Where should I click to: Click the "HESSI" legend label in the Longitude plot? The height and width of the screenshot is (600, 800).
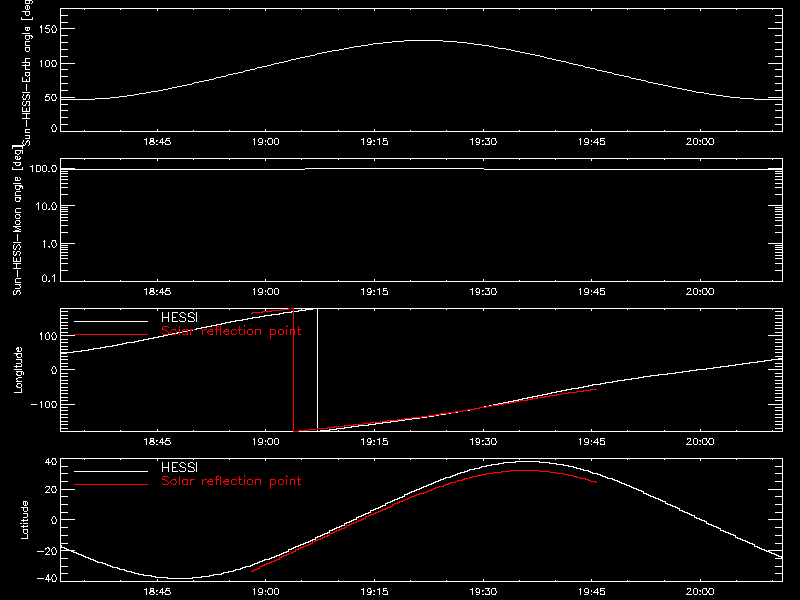179,317
